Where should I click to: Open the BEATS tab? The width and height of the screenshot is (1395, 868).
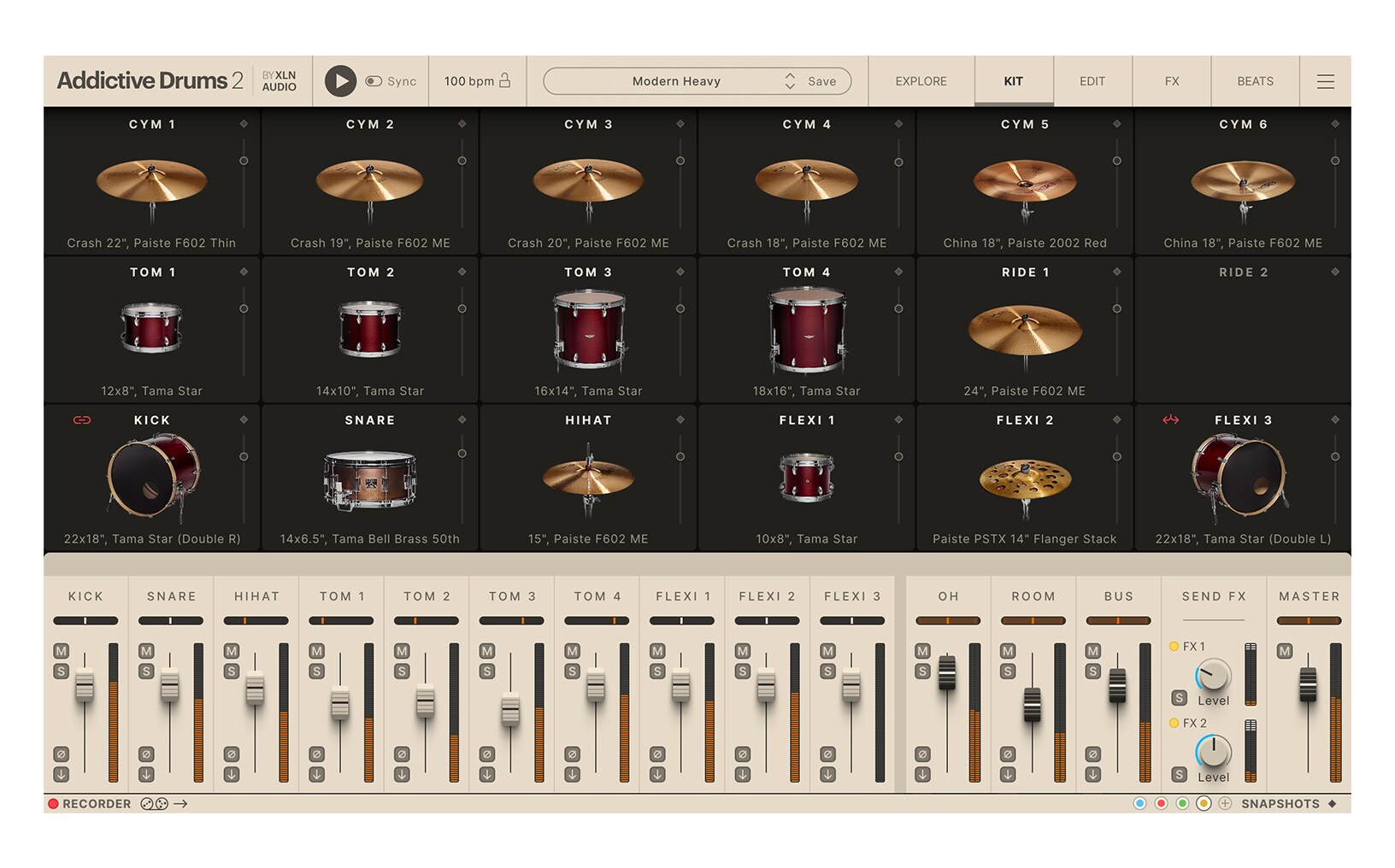[1255, 81]
